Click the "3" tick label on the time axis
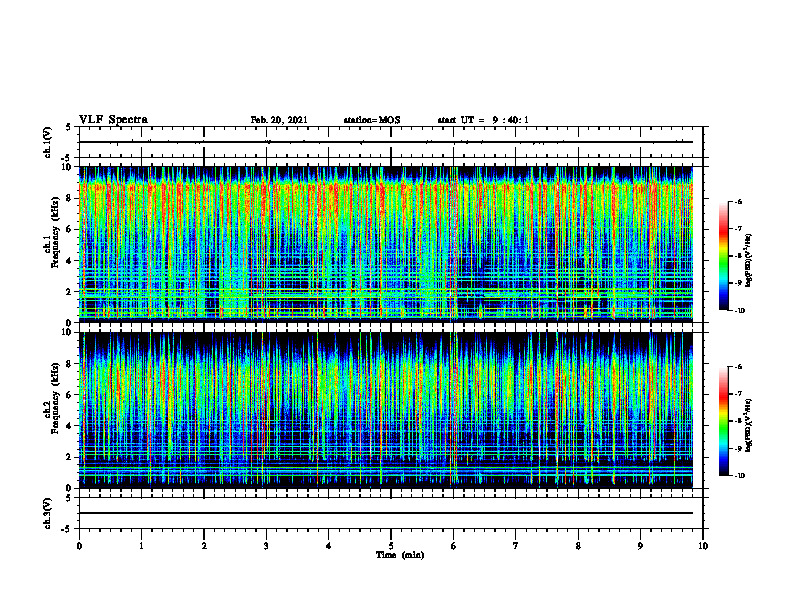Viewport: 792px width, 612px height. (267, 546)
